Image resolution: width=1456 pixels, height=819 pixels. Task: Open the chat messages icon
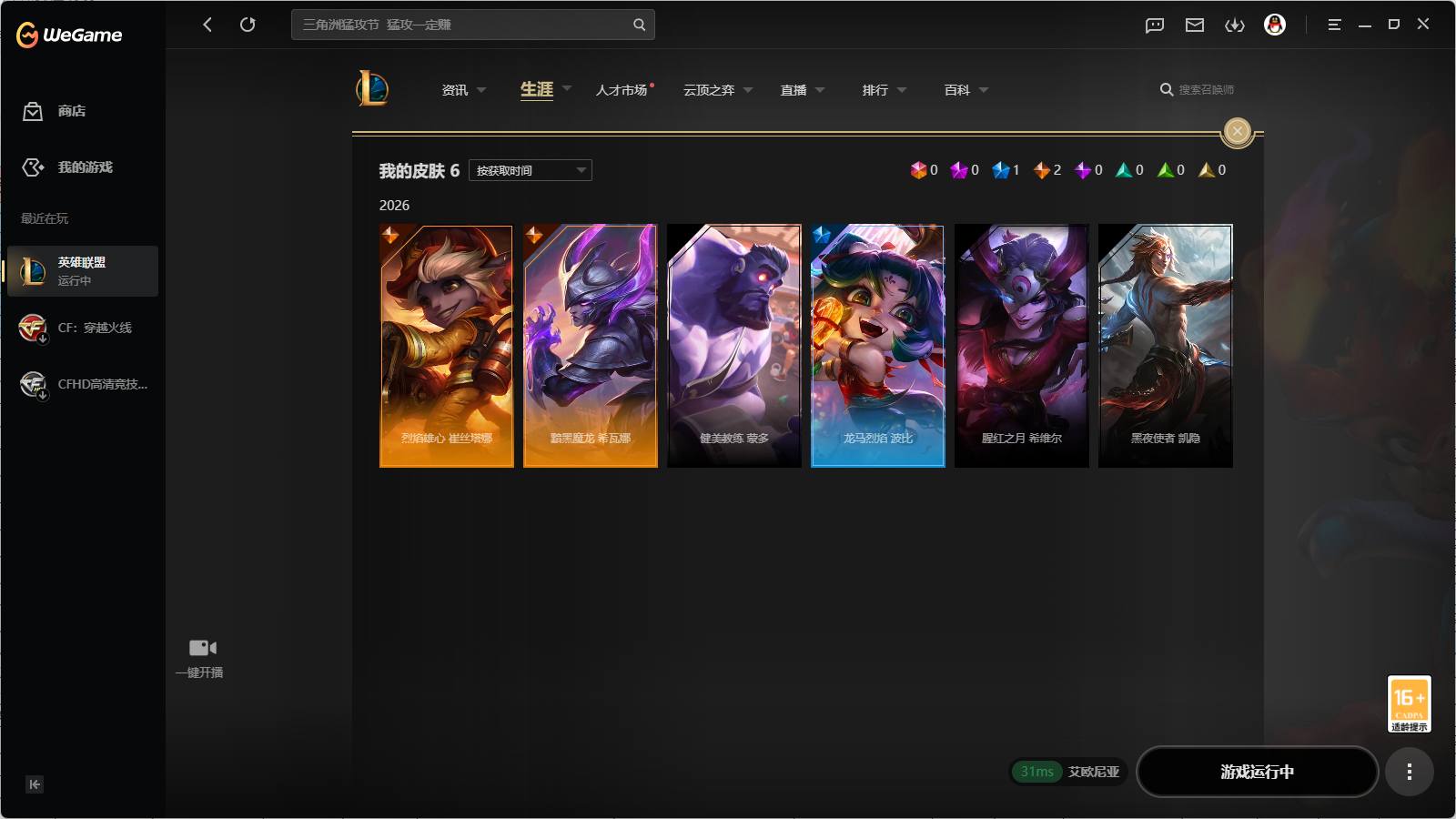pyautogui.click(x=1155, y=25)
